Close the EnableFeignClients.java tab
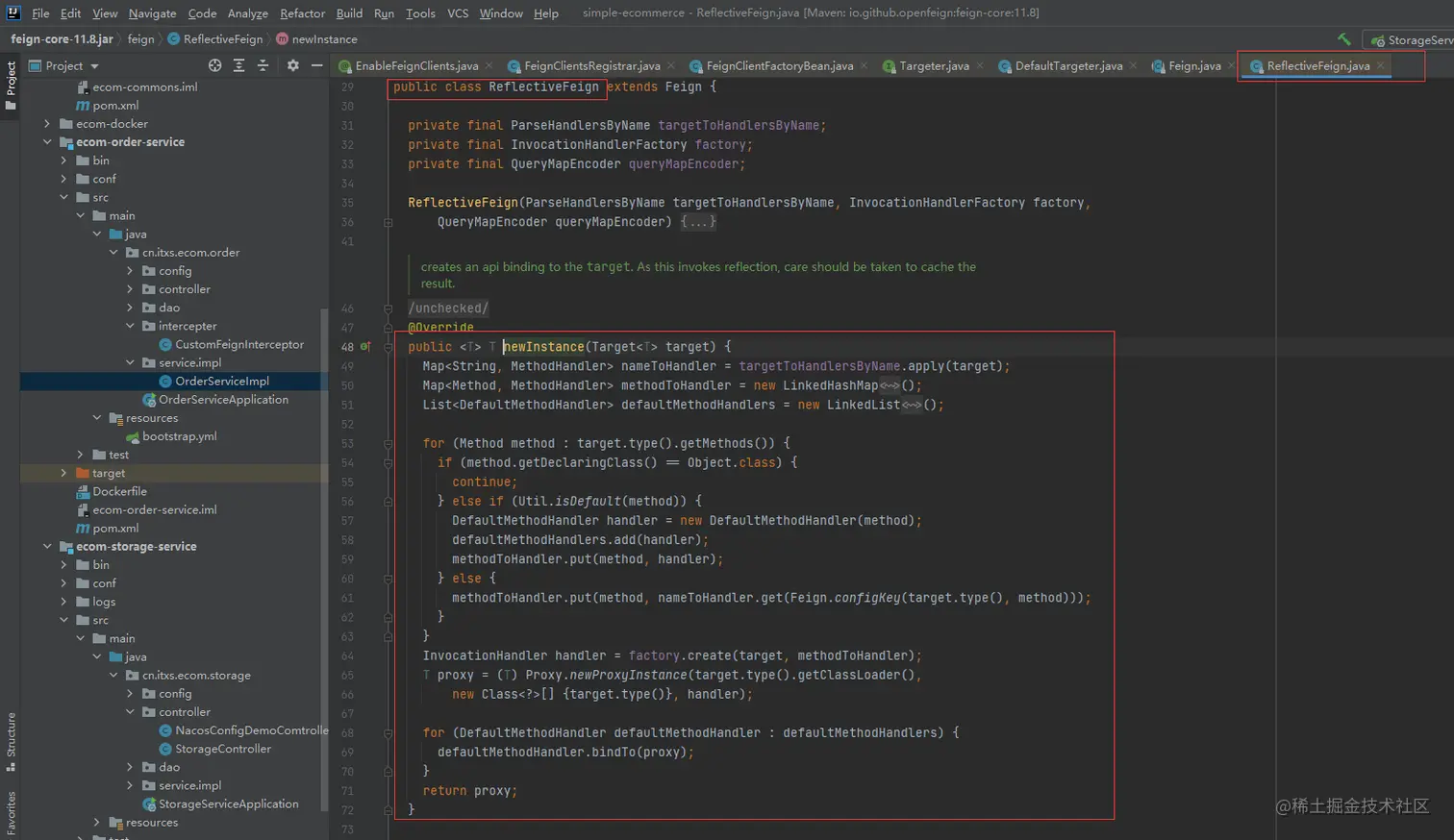Image resolution: width=1454 pixels, height=840 pixels. point(489,65)
